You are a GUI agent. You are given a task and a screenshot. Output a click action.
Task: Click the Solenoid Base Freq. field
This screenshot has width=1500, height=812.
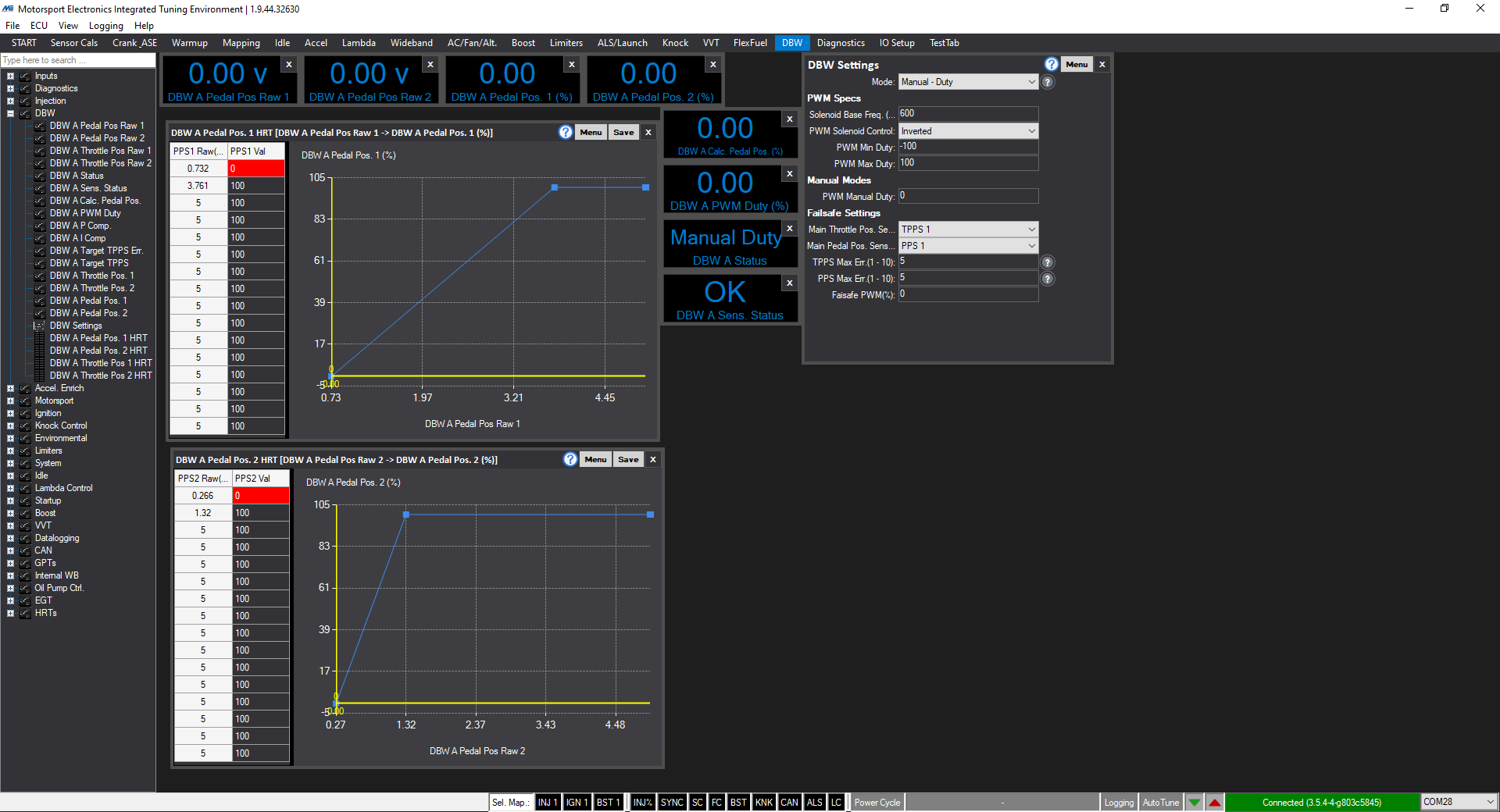click(x=968, y=114)
